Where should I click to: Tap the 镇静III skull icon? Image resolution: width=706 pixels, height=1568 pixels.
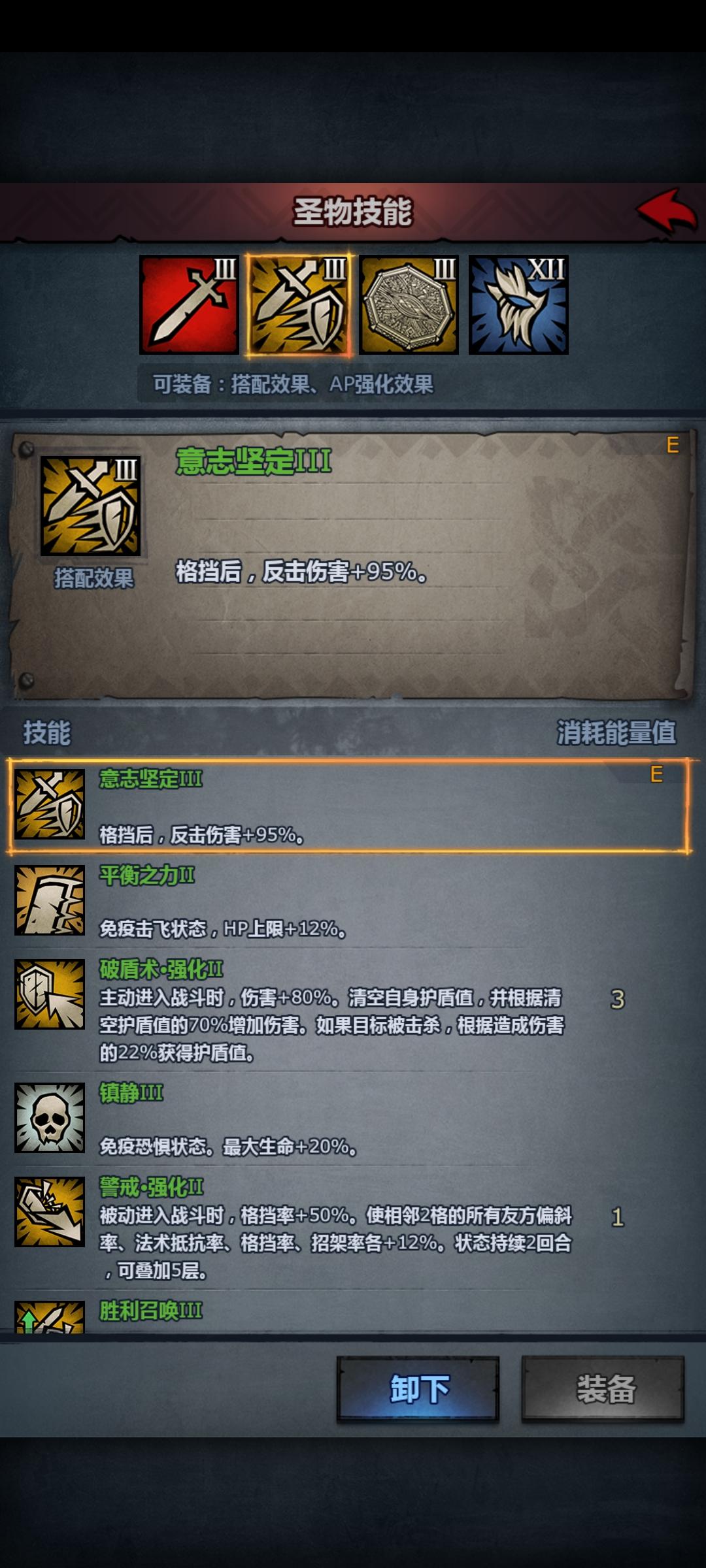click(x=50, y=1117)
